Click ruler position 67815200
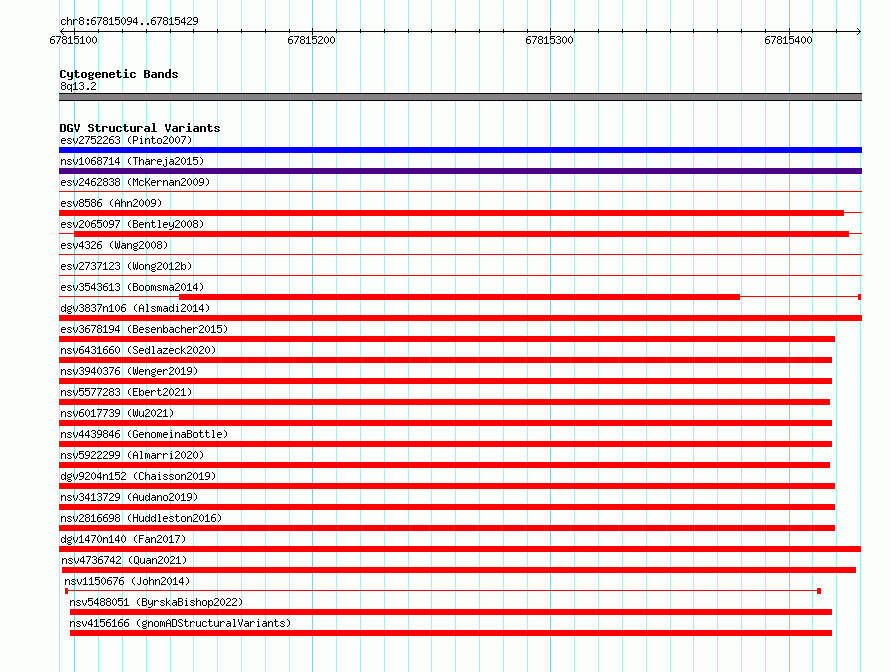890x672 pixels. pyautogui.click(x=311, y=40)
